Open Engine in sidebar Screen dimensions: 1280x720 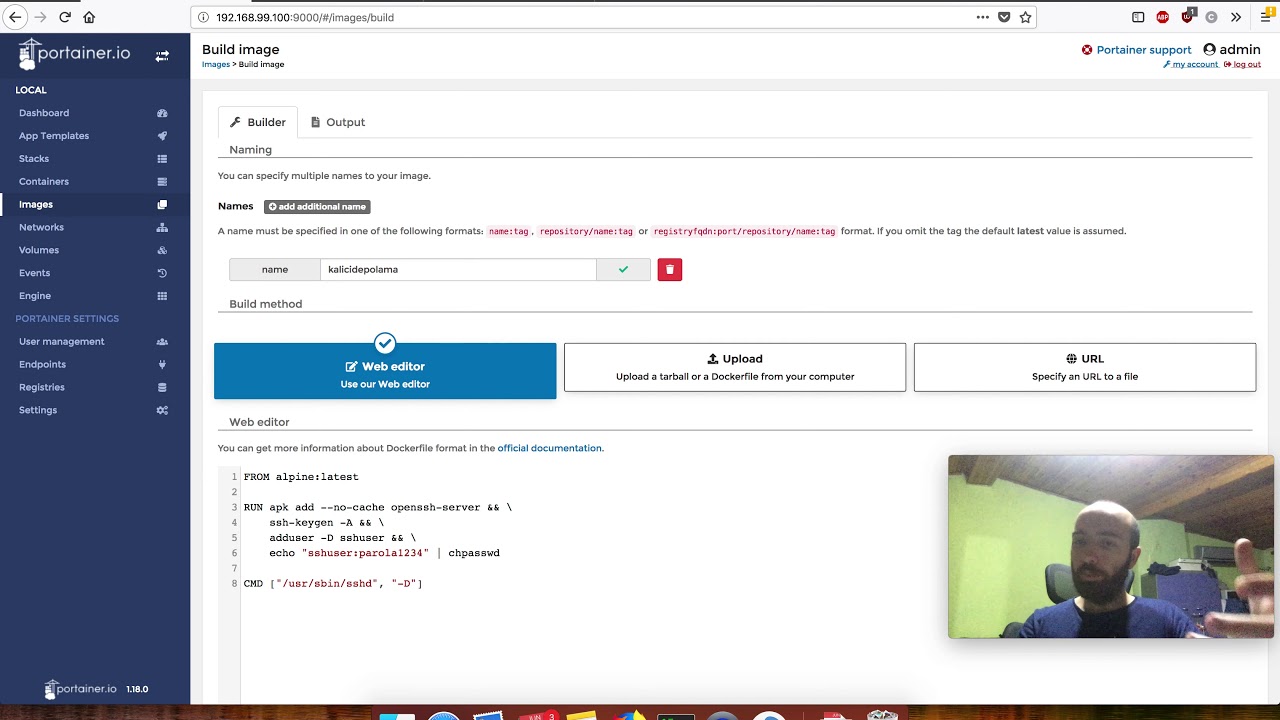tap(35, 296)
